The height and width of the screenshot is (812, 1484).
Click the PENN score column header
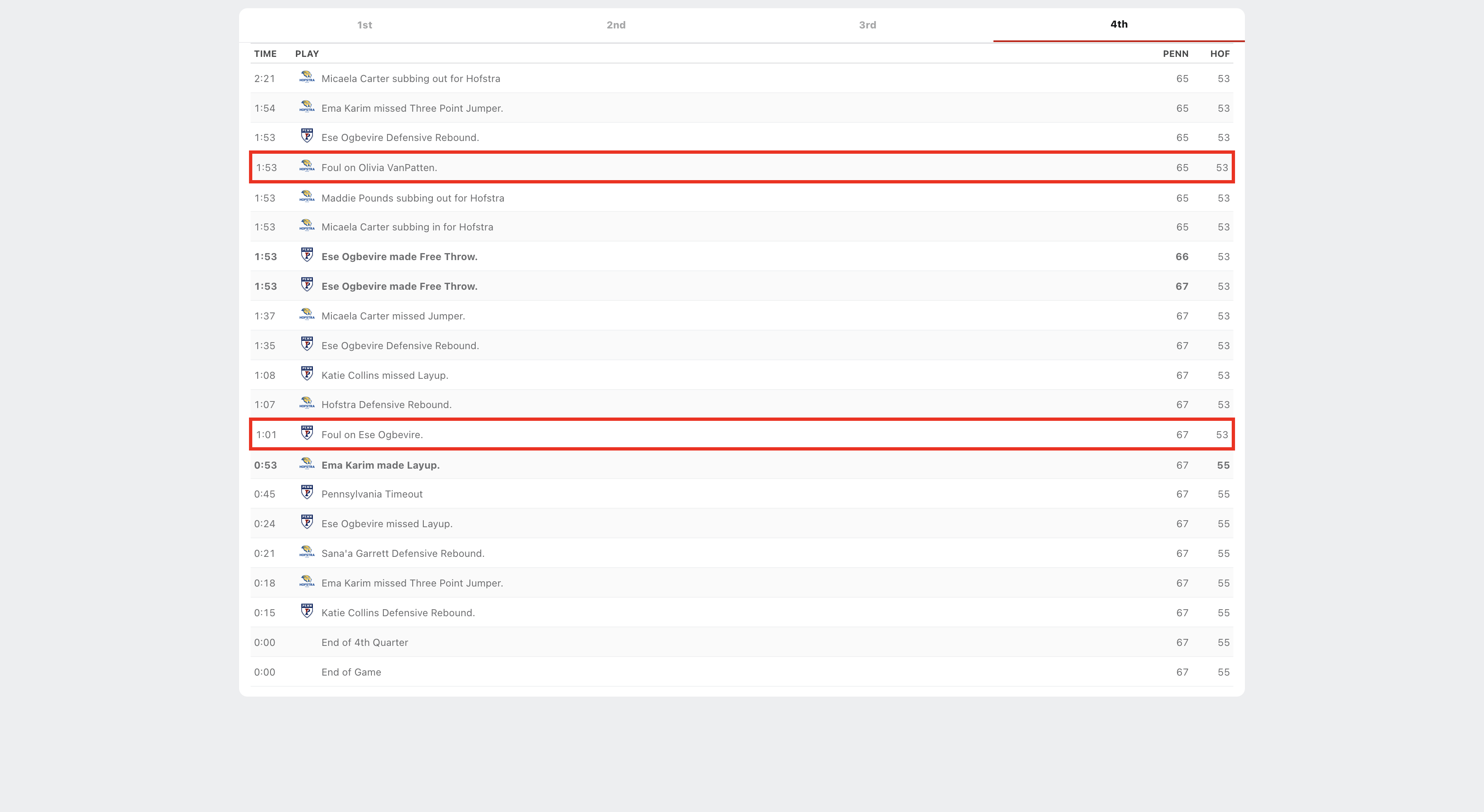click(x=1175, y=54)
